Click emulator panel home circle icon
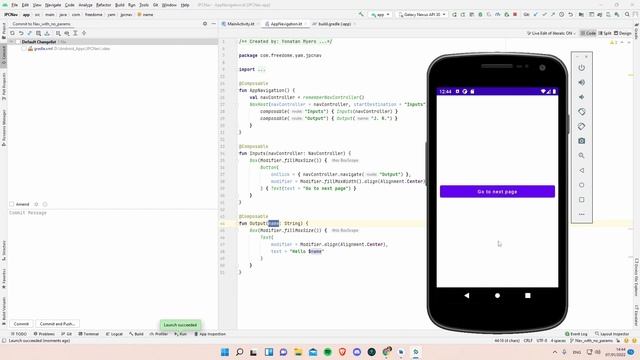 click(x=582, y=185)
